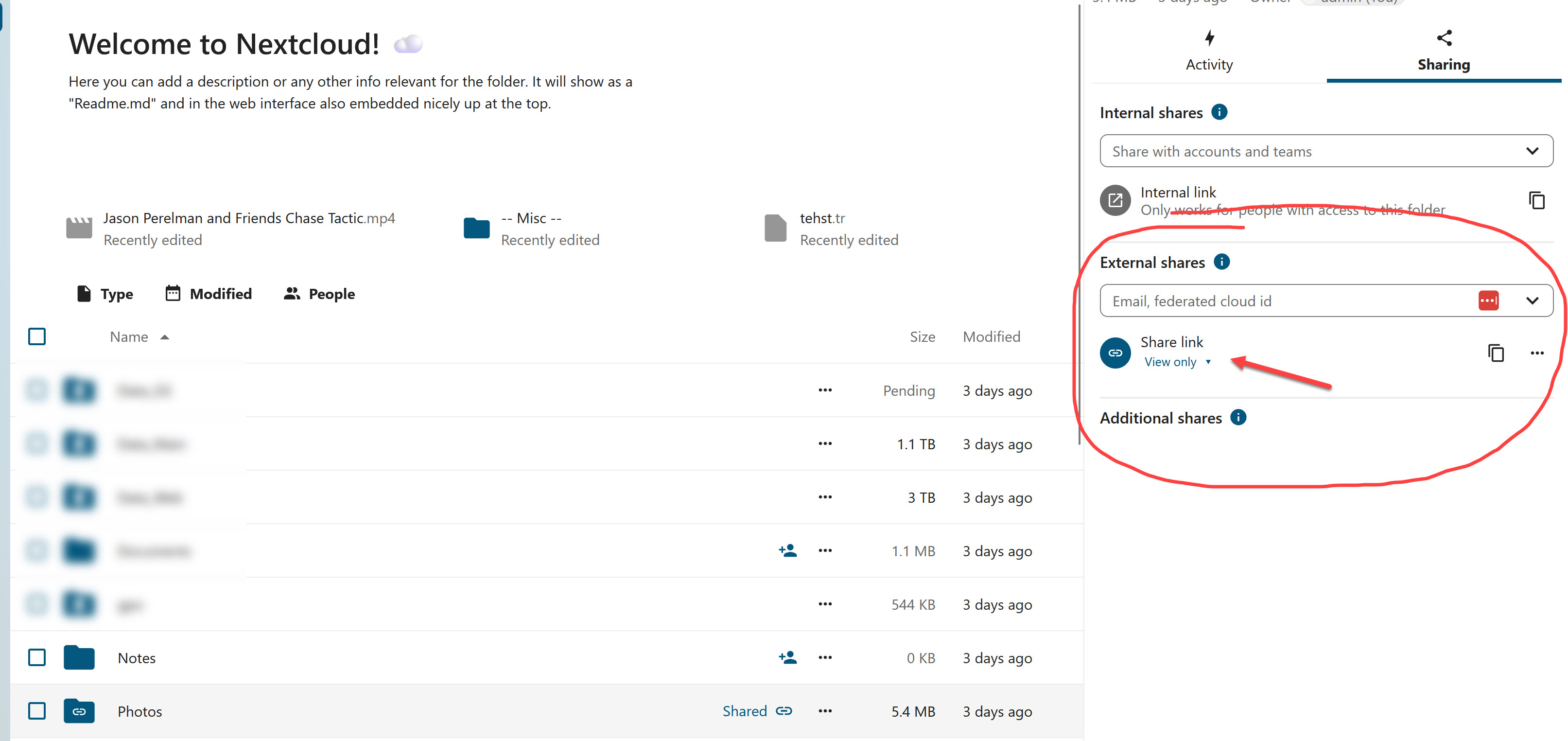Open the Type filter
Screen dimensions: 1568x741
(105, 294)
